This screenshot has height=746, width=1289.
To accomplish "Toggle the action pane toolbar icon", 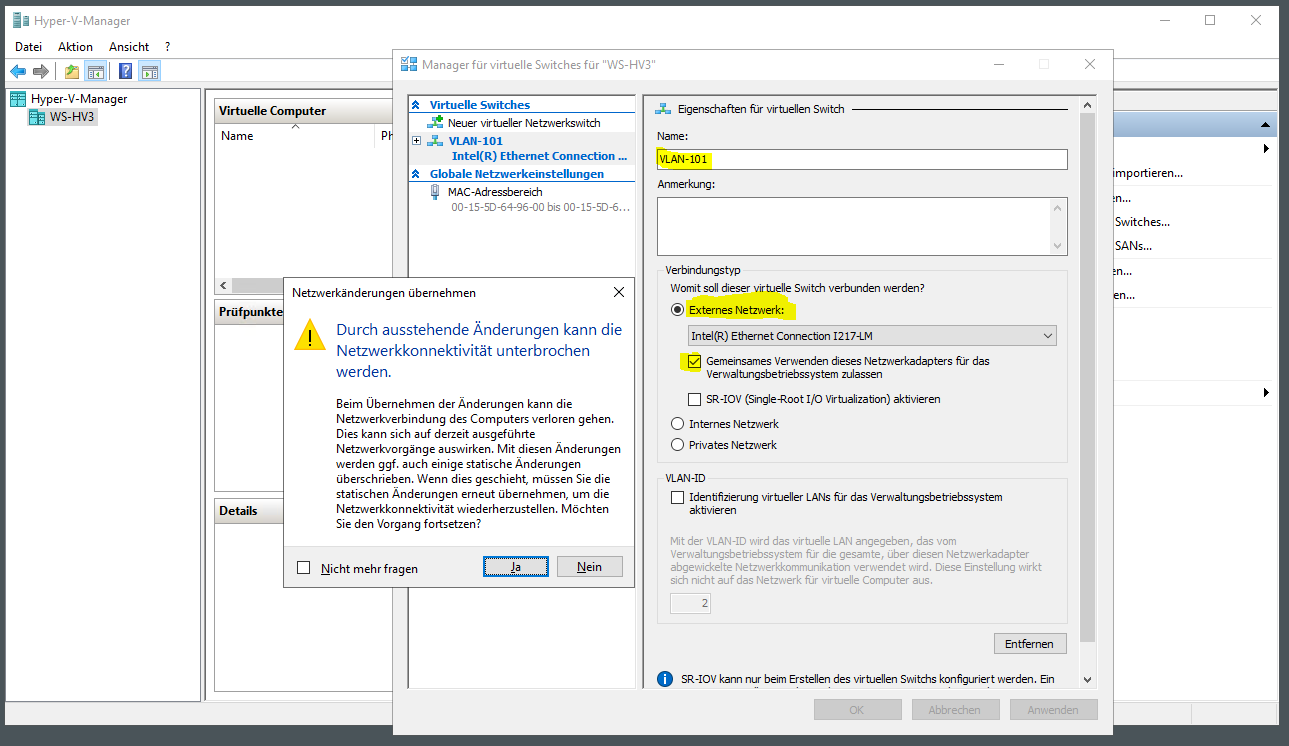I will pos(150,71).
